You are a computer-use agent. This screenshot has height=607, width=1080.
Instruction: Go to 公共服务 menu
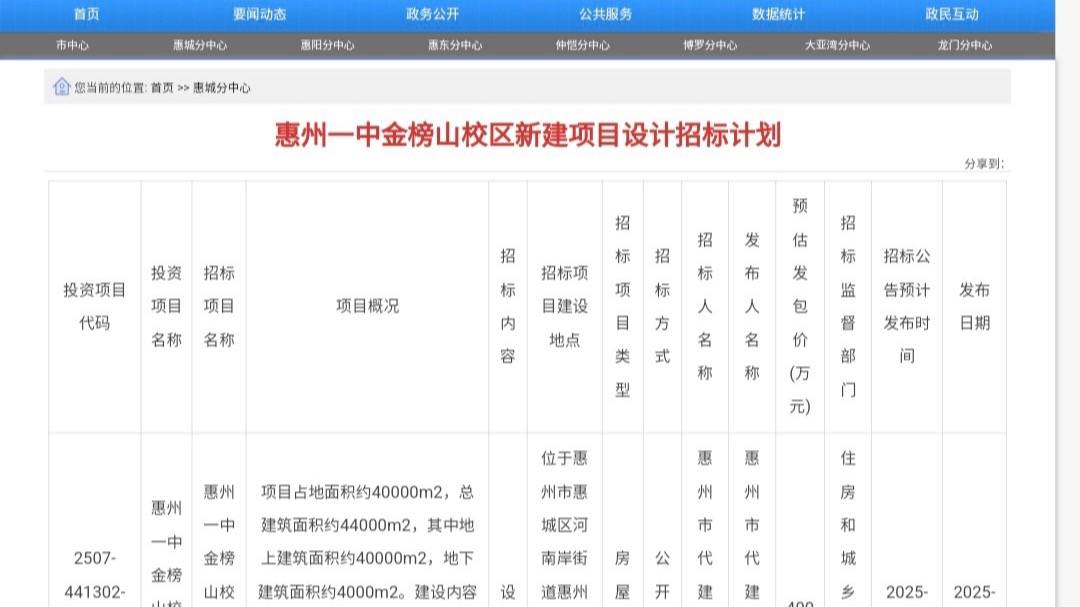(x=605, y=14)
